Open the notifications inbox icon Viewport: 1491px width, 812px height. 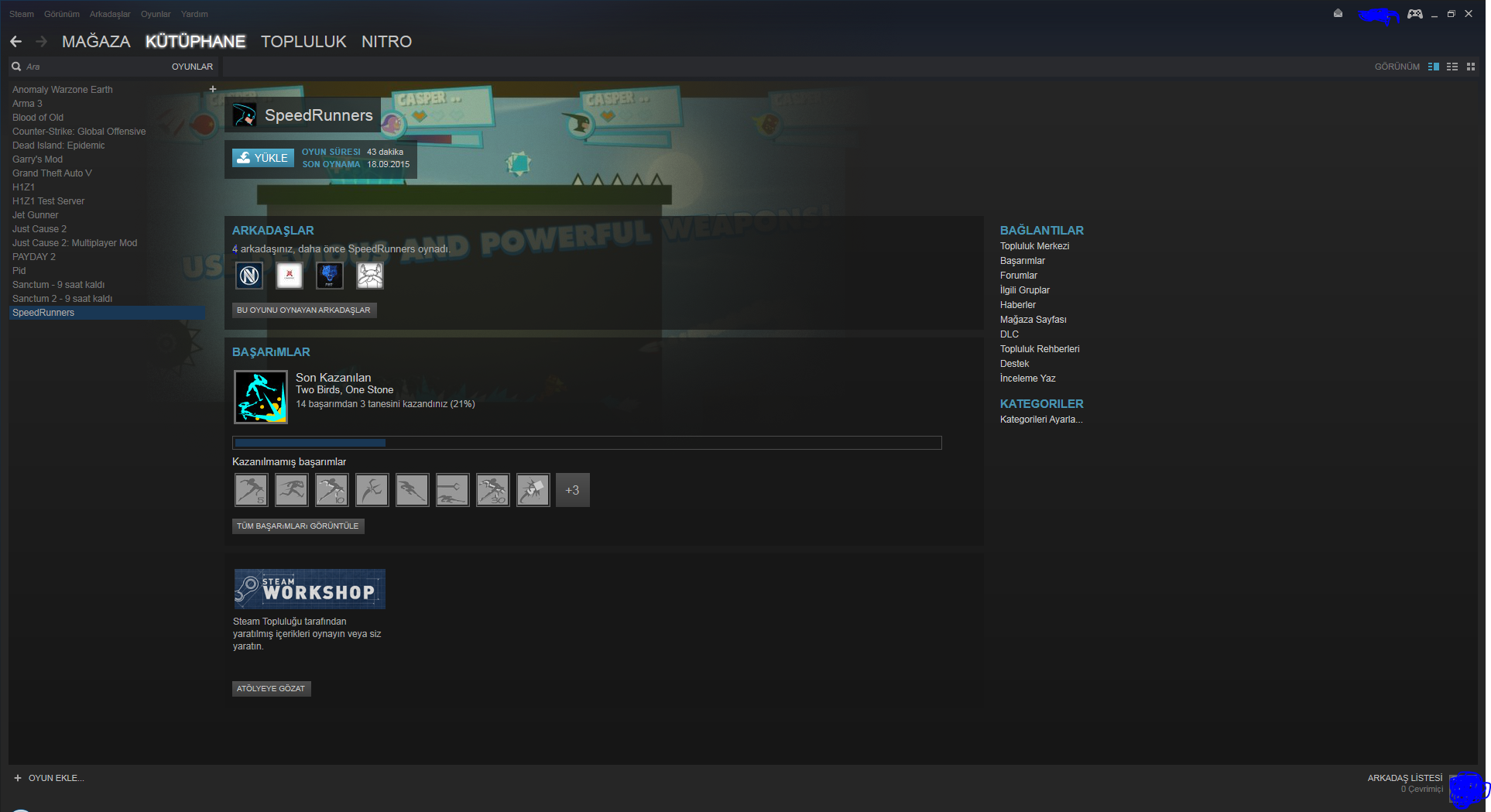pos(1338,13)
